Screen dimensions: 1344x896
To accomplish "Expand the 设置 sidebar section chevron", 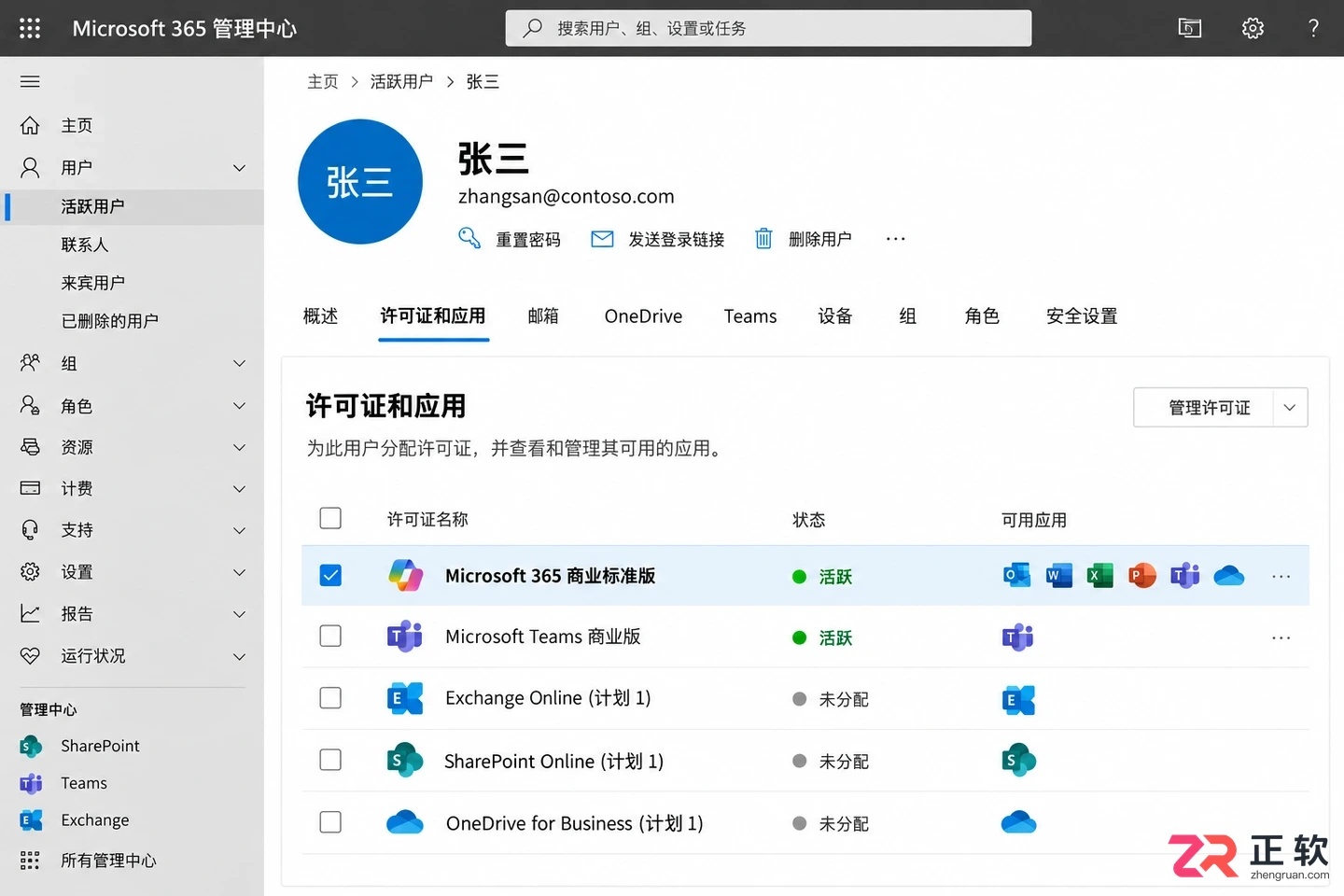I will 239,572.
